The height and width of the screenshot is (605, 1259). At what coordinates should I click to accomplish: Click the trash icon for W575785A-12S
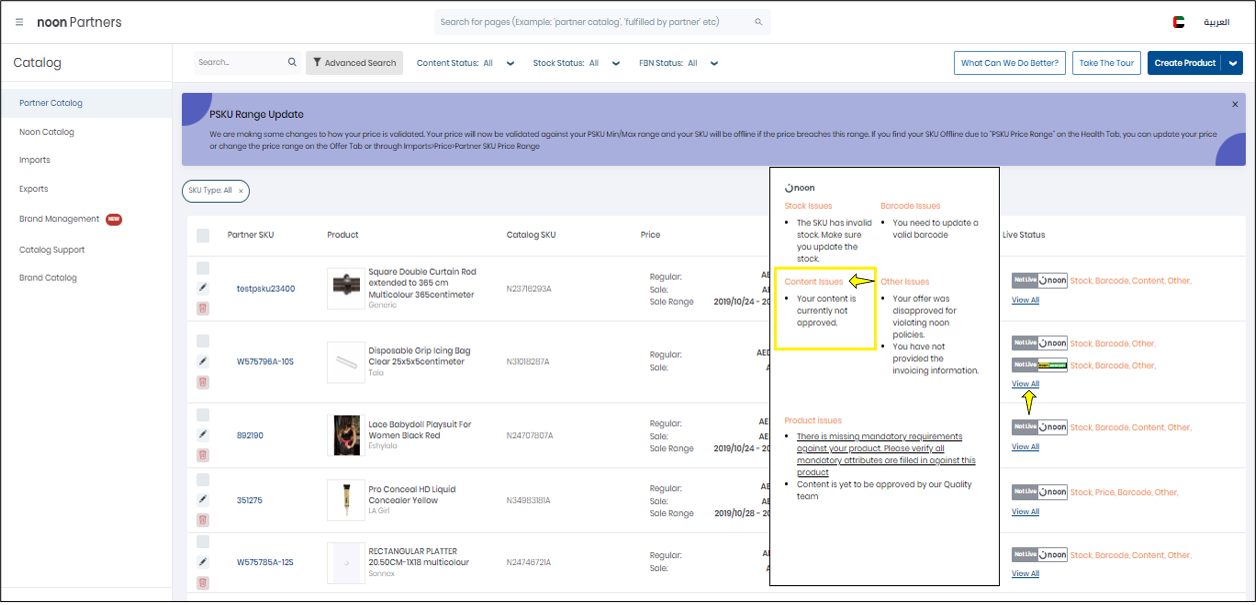click(x=203, y=581)
